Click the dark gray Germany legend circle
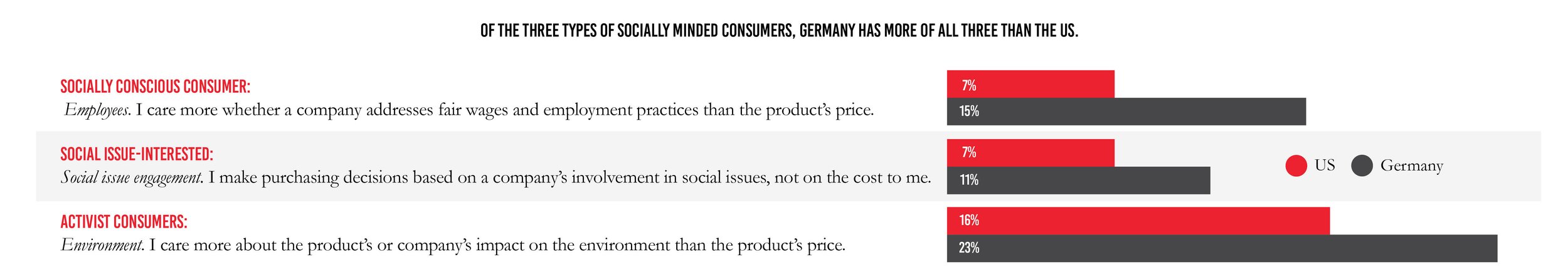This screenshot has width=1568, height=279. click(1362, 166)
